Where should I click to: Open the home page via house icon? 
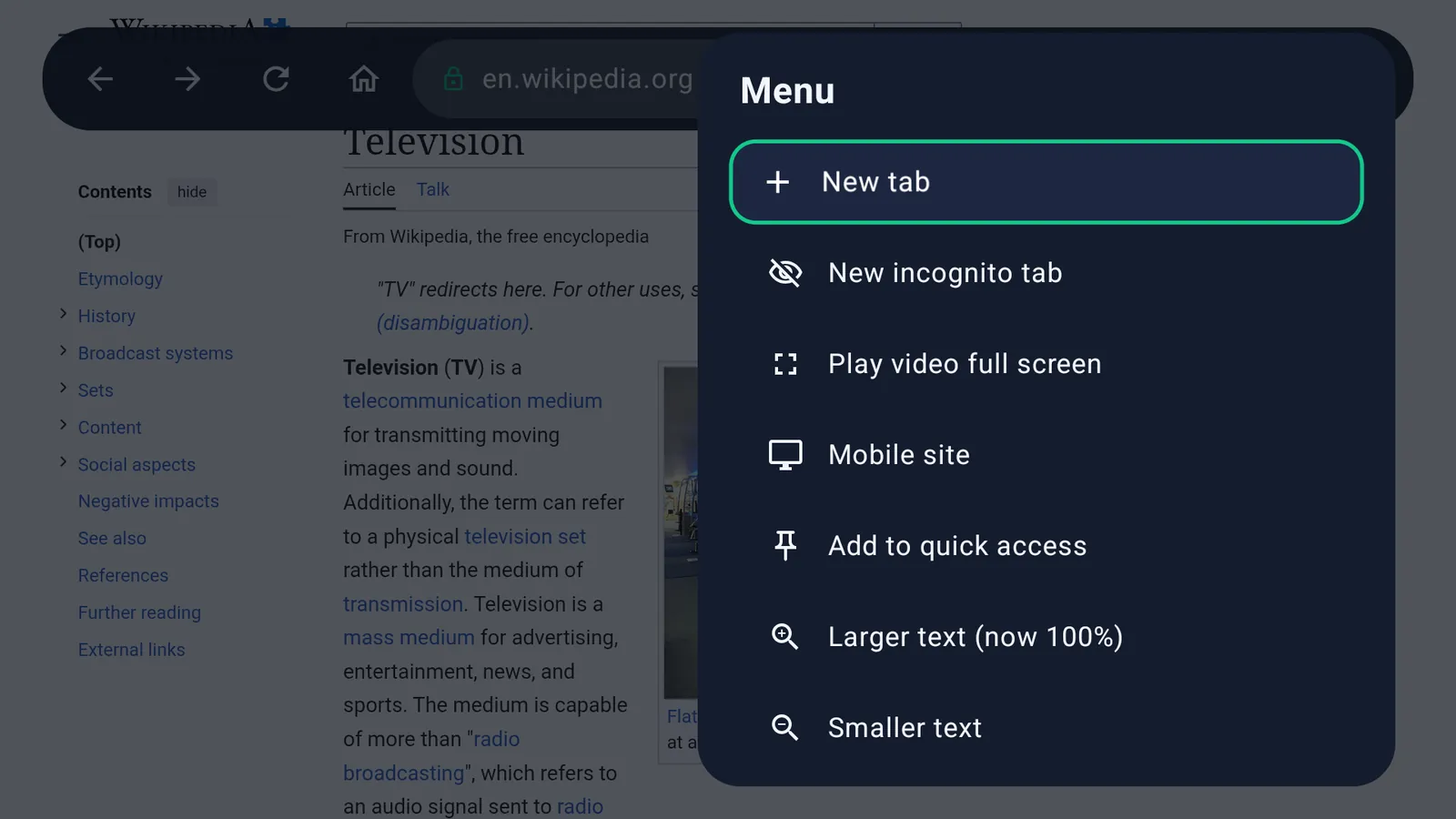[x=364, y=79]
